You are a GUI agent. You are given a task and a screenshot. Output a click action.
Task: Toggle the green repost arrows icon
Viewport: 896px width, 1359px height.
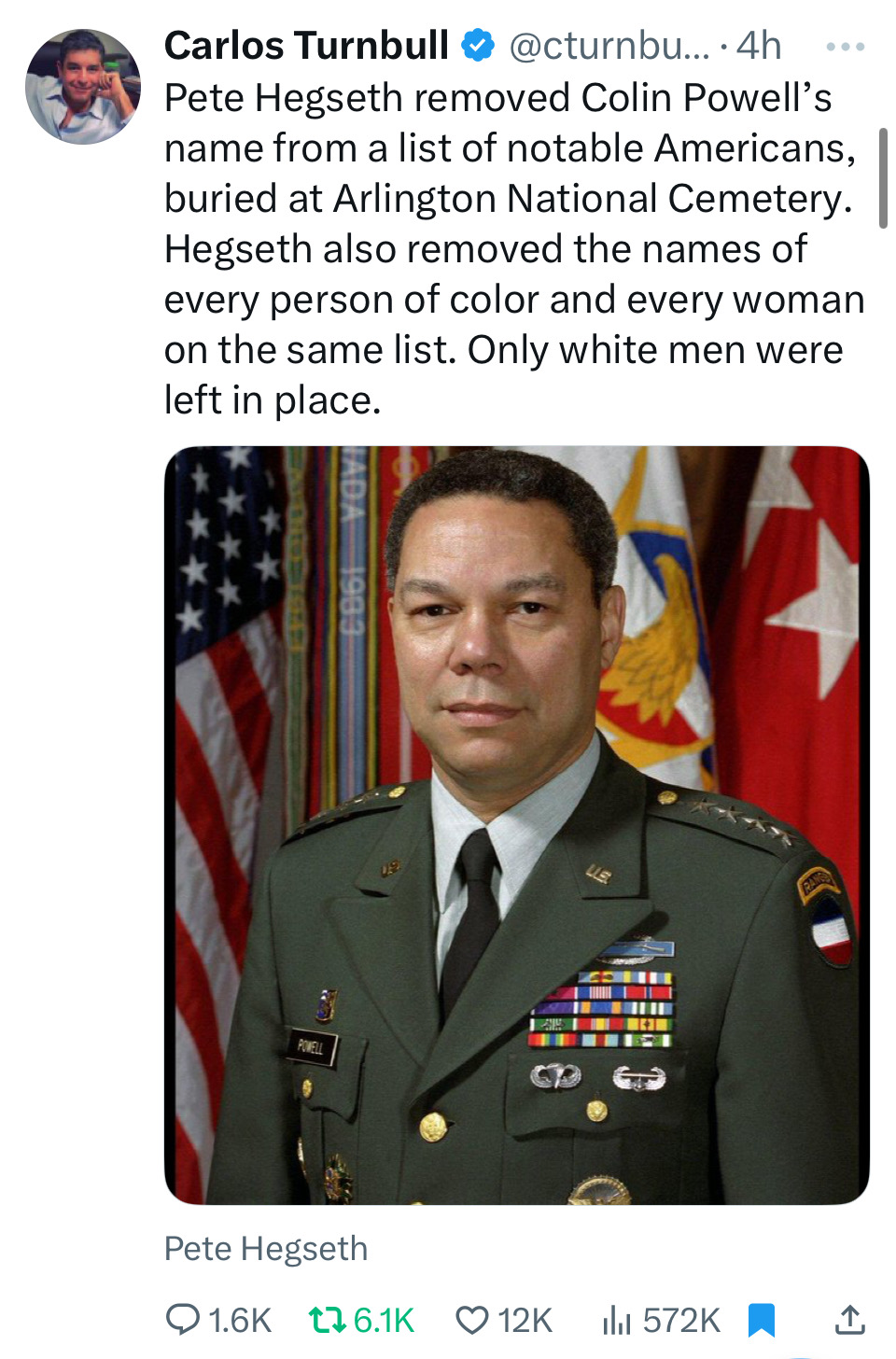tap(326, 1320)
